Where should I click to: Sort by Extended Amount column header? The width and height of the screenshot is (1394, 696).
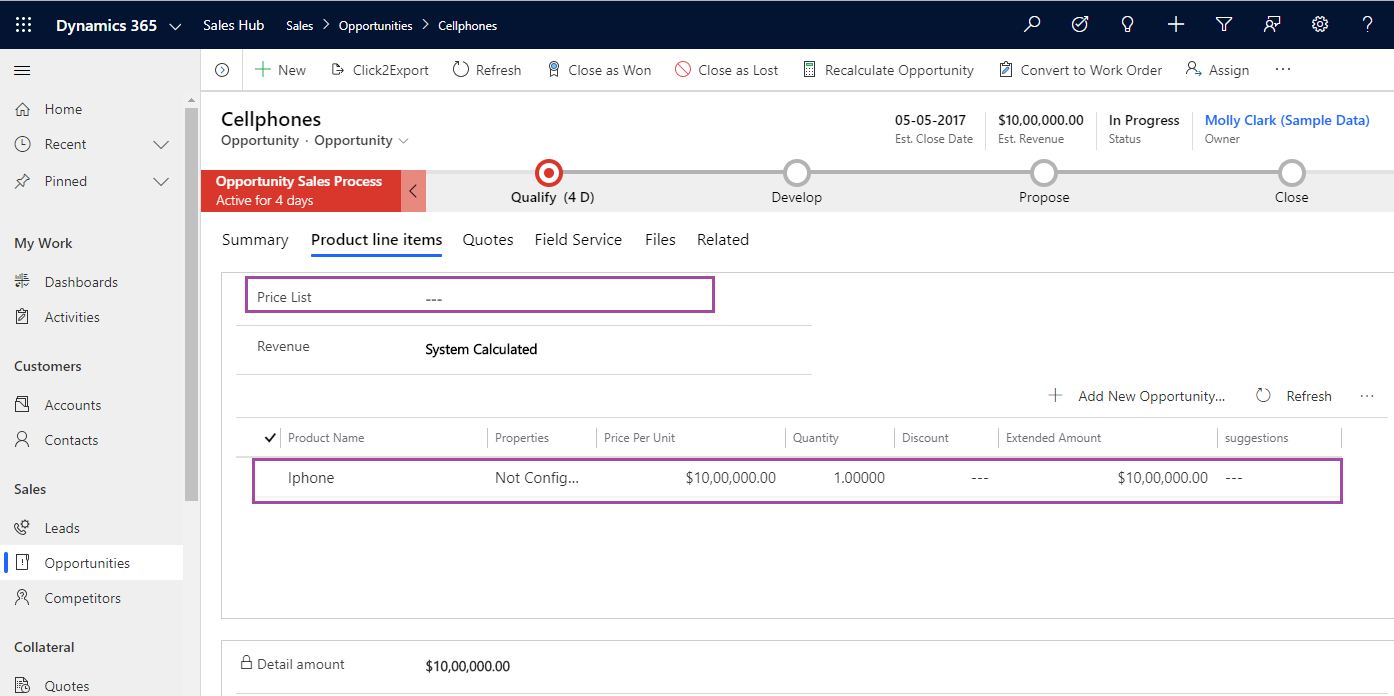tap(1053, 438)
